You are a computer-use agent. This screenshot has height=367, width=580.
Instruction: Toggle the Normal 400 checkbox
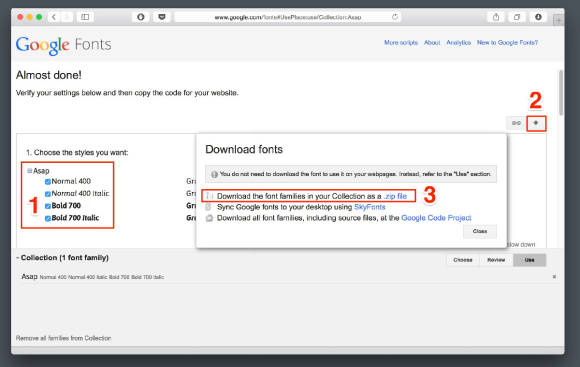tap(48, 182)
